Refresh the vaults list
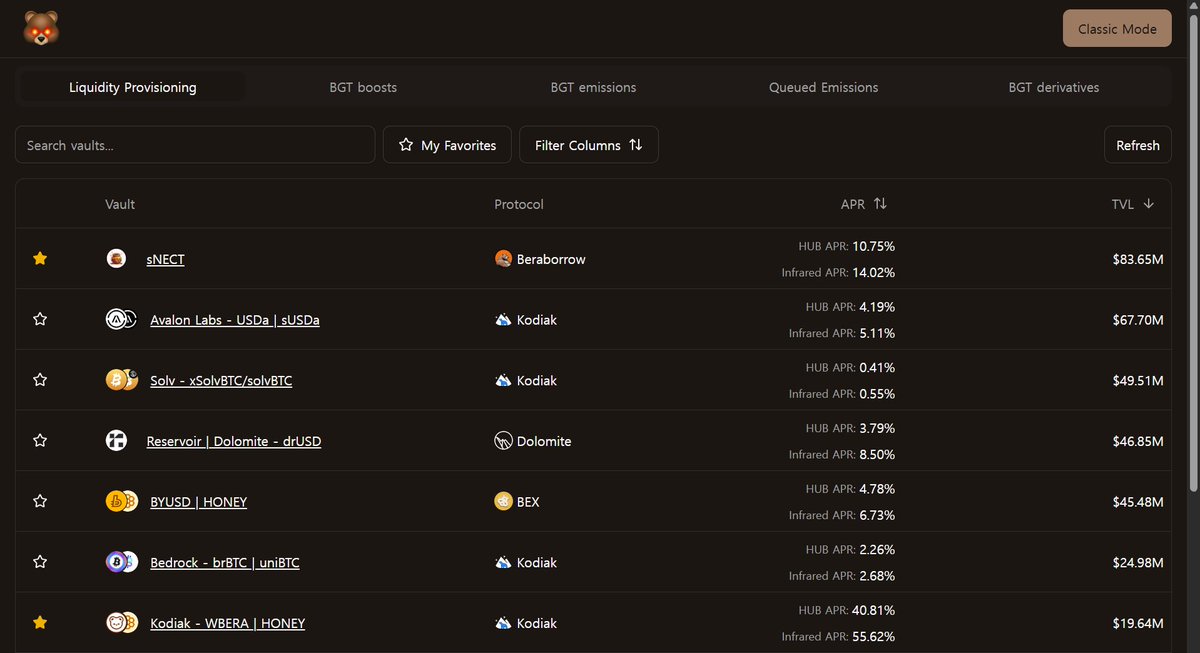 (x=1137, y=144)
